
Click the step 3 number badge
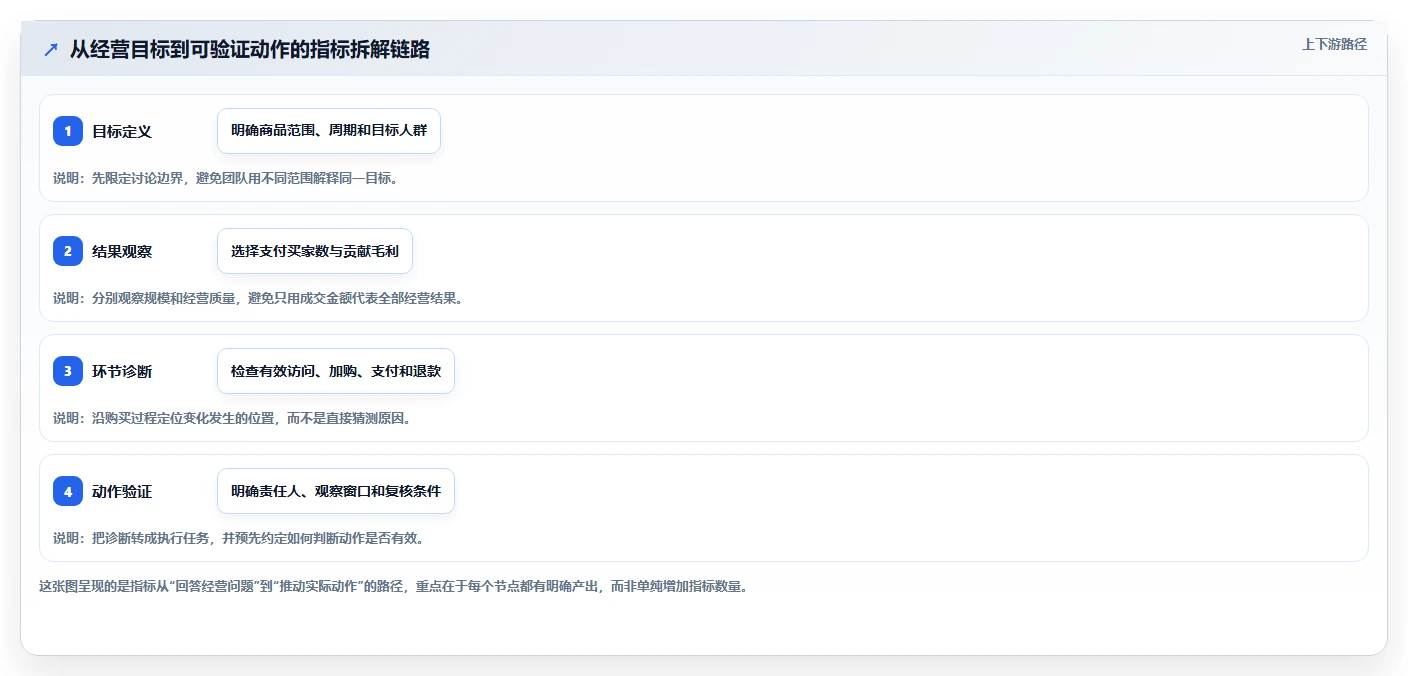point(68,371)
